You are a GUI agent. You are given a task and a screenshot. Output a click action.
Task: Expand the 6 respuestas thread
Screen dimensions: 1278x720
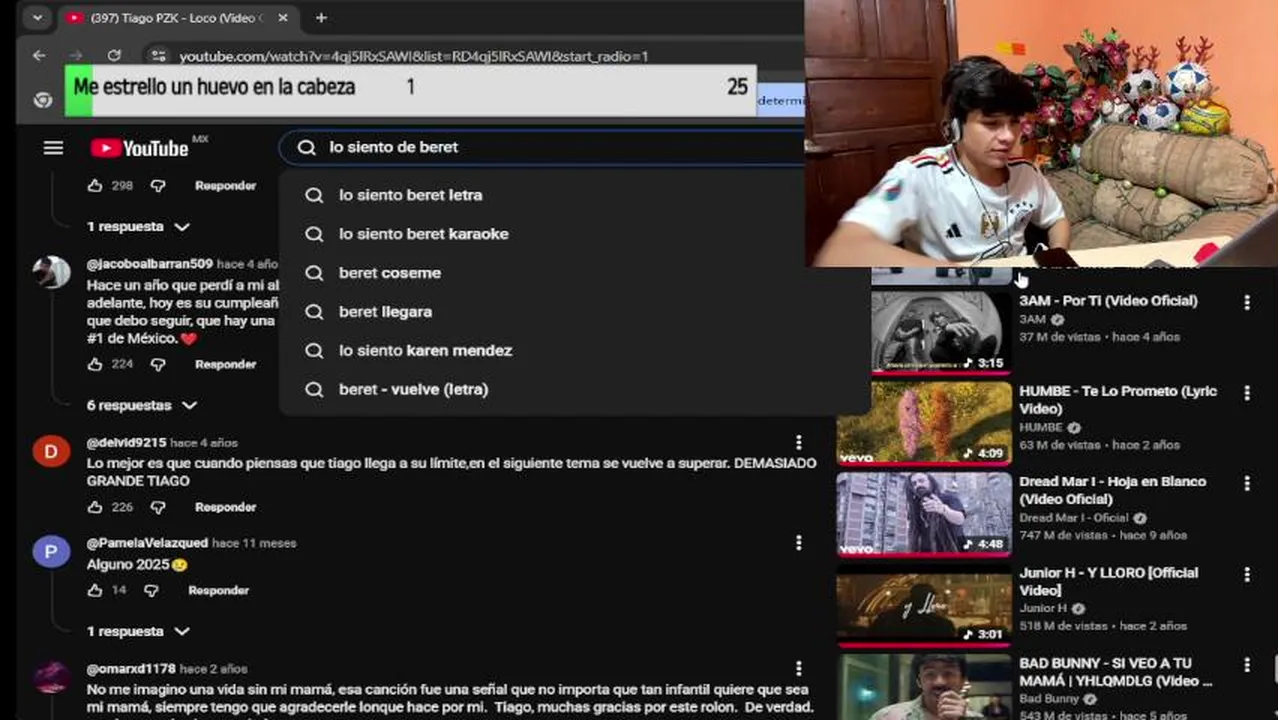click(142, 406)
